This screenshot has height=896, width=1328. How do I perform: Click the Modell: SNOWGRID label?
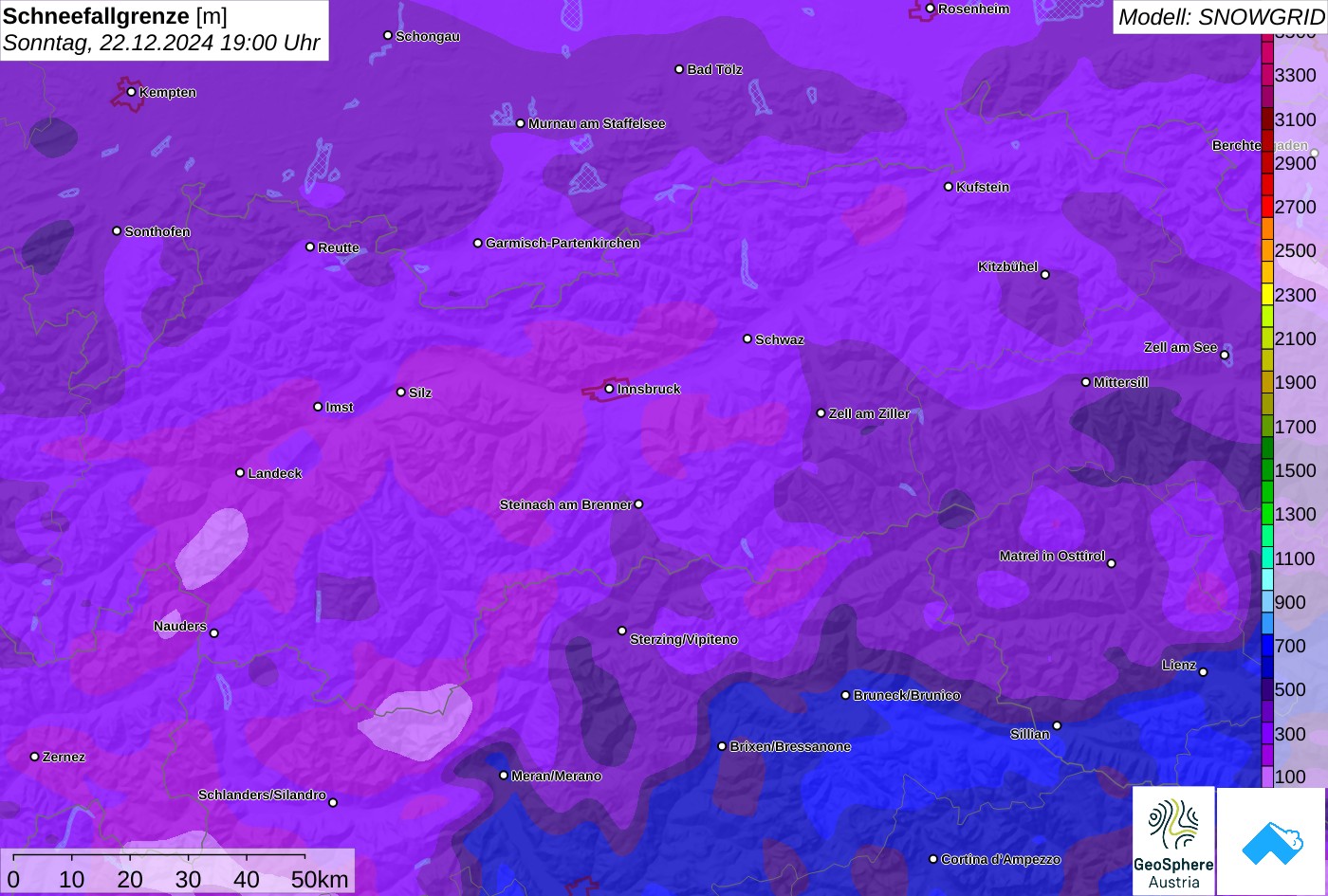1221,16
